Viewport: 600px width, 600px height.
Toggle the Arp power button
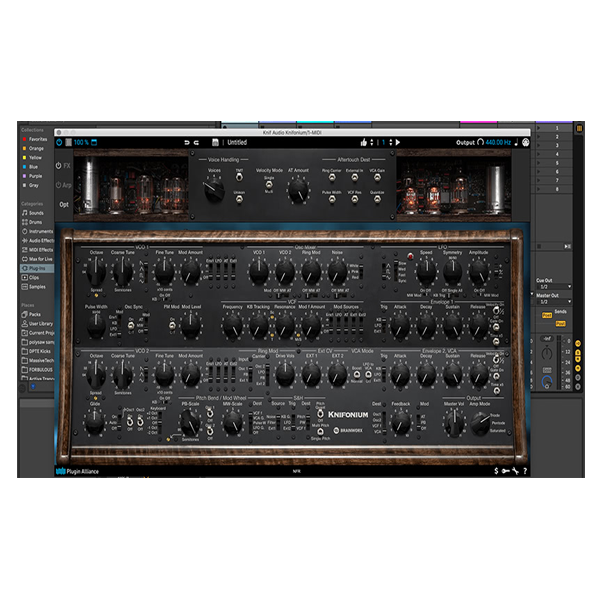[x=59, y=185]
